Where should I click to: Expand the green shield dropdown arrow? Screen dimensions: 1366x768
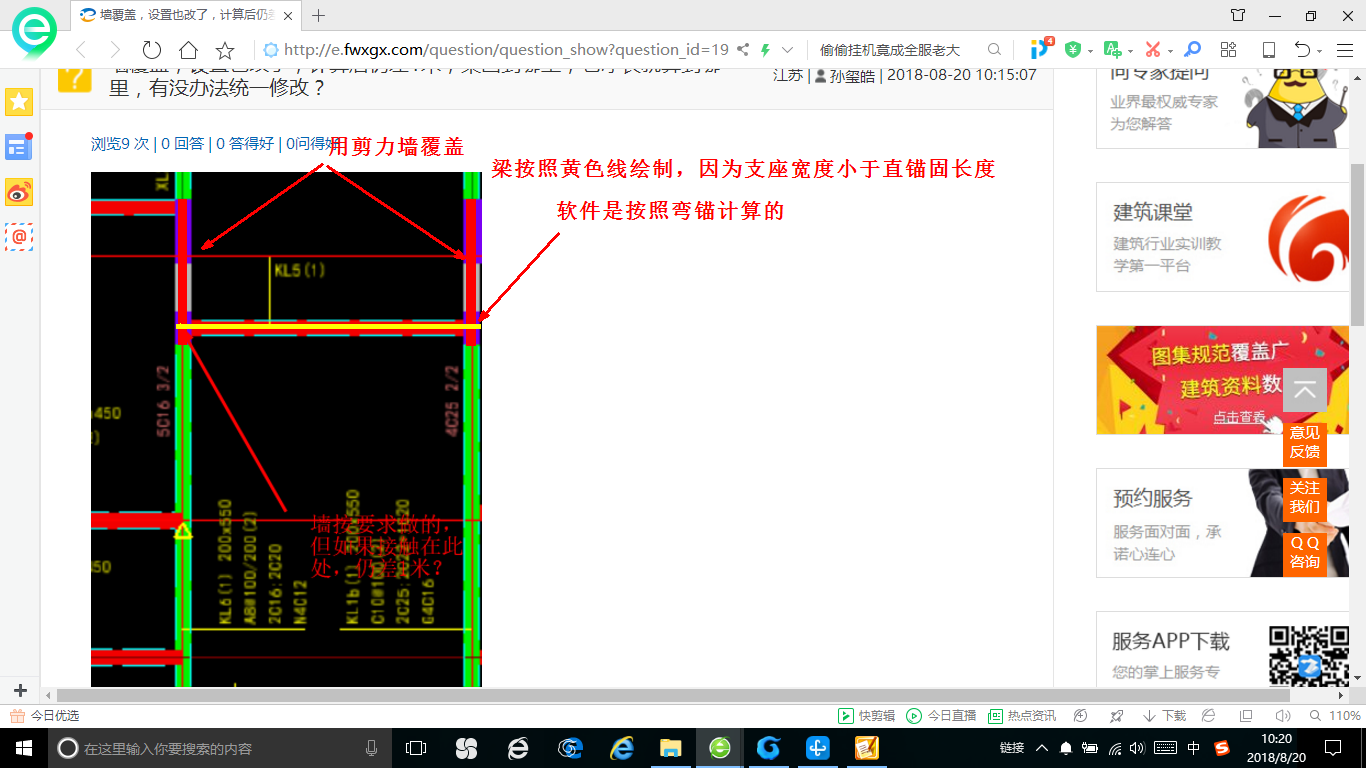pyautogui.click(x=1090, y=51)
